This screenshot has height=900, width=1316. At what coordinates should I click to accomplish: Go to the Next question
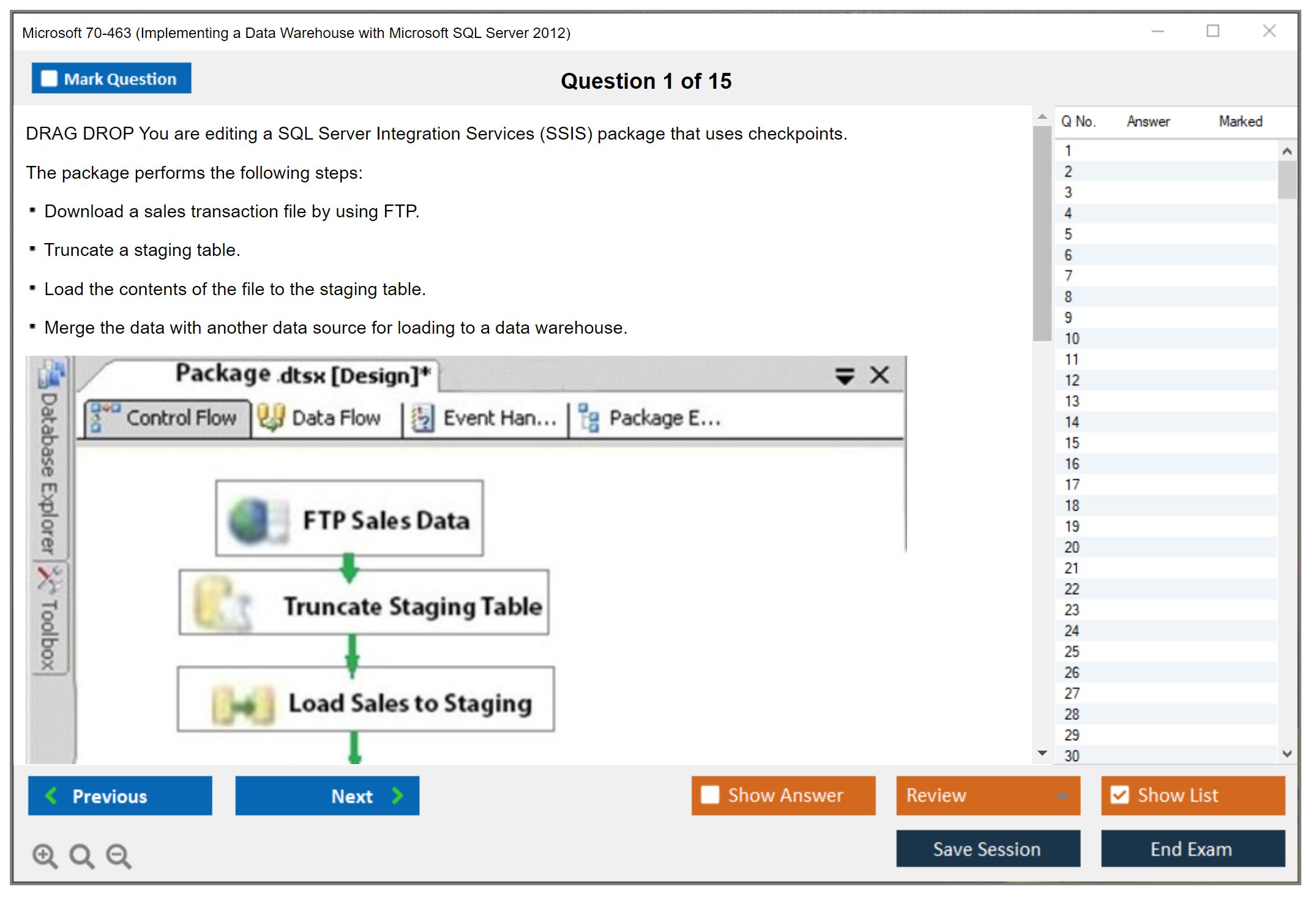[x=327, y=795]
